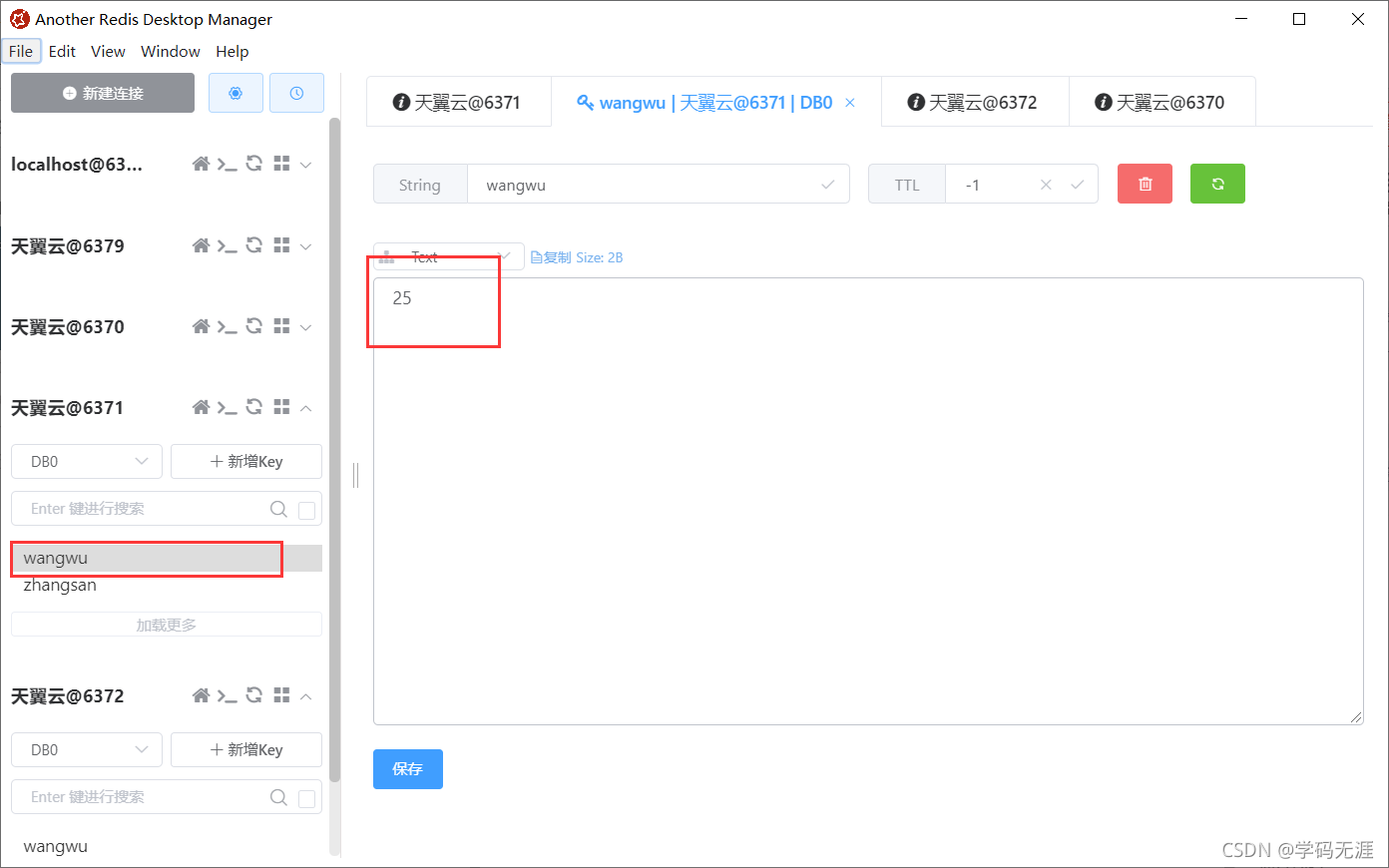This screenshot has width=1389, height=868.
Task: Open settings gear button
Action: click(x=235, y=93)
